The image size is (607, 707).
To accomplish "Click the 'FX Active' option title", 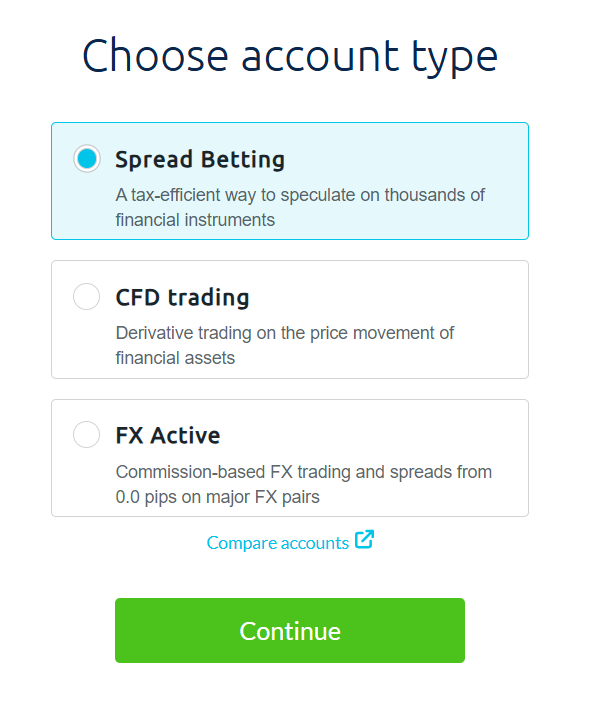I will click(168, 435).
